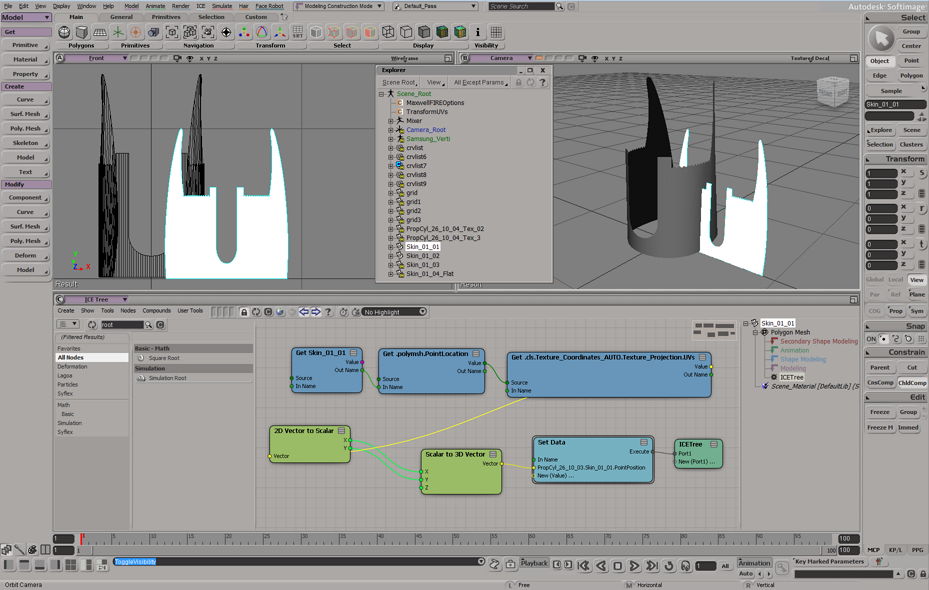Click the polygon grid icon in the toolbar

pyautogui.click(x=100, y=32)
